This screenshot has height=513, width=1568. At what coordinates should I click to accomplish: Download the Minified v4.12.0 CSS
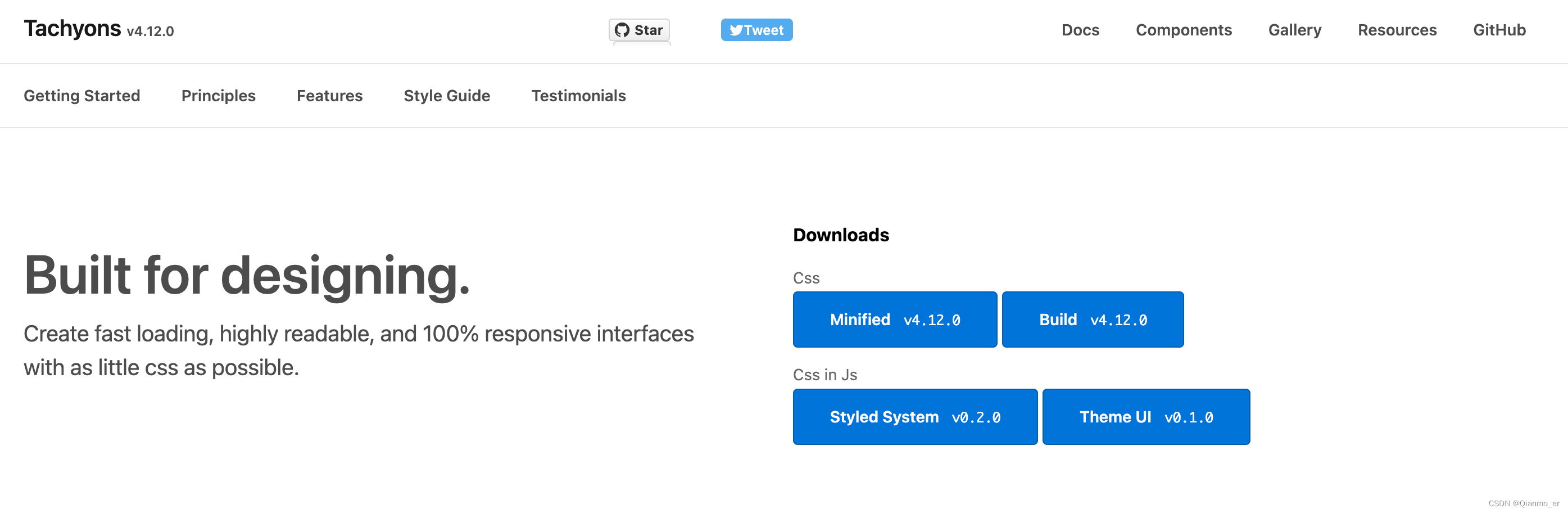tap(895, 320)
